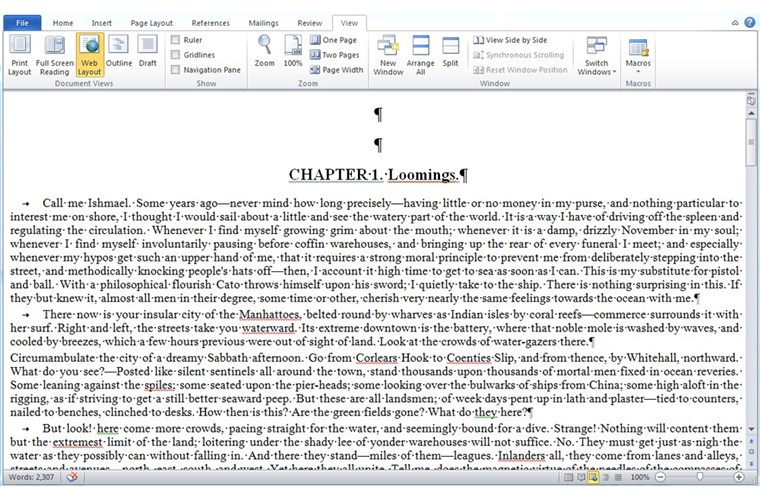Open the File tab
This screenshot has height=500, width=760.
[x=22, y=23]
